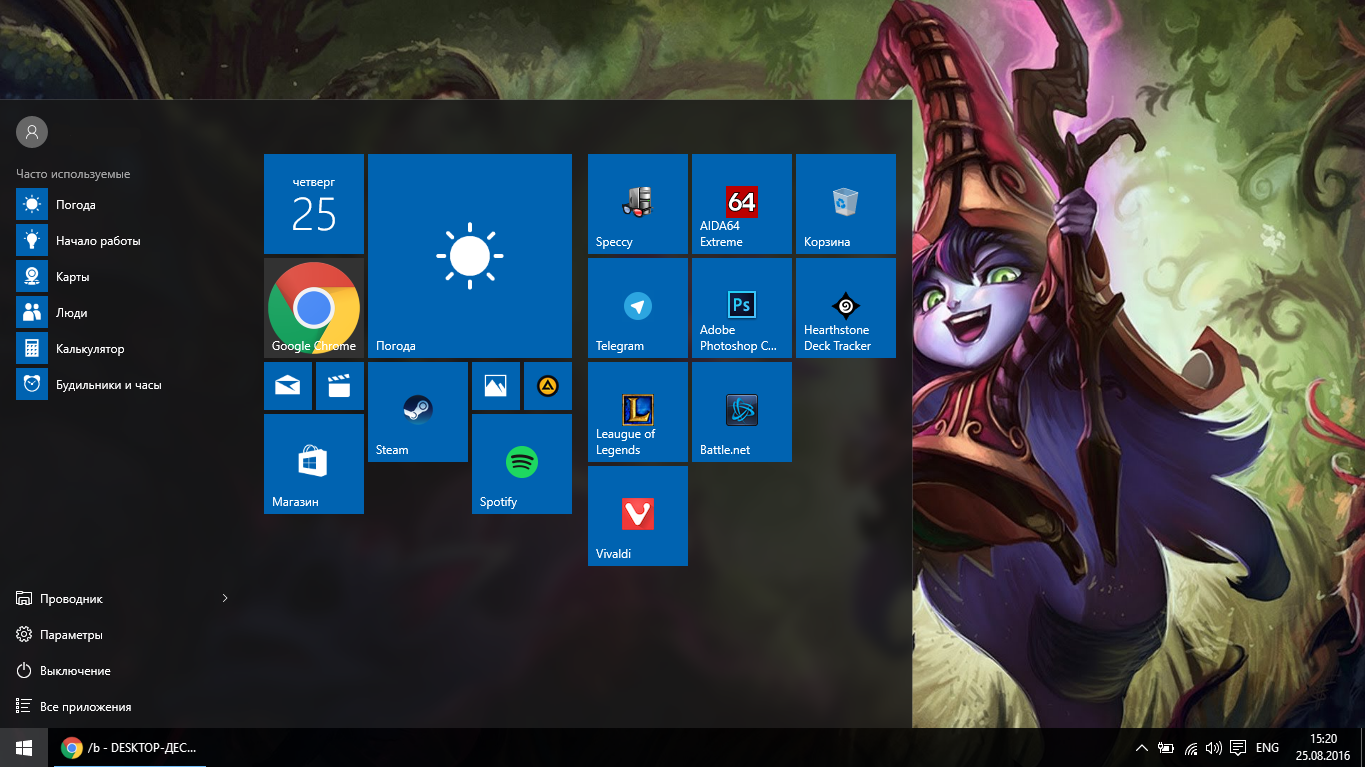Launch the Hearthstone Deck Tracker tile
The height and width of the screenshot is (767, 1365).
click(x=846, y=308)
